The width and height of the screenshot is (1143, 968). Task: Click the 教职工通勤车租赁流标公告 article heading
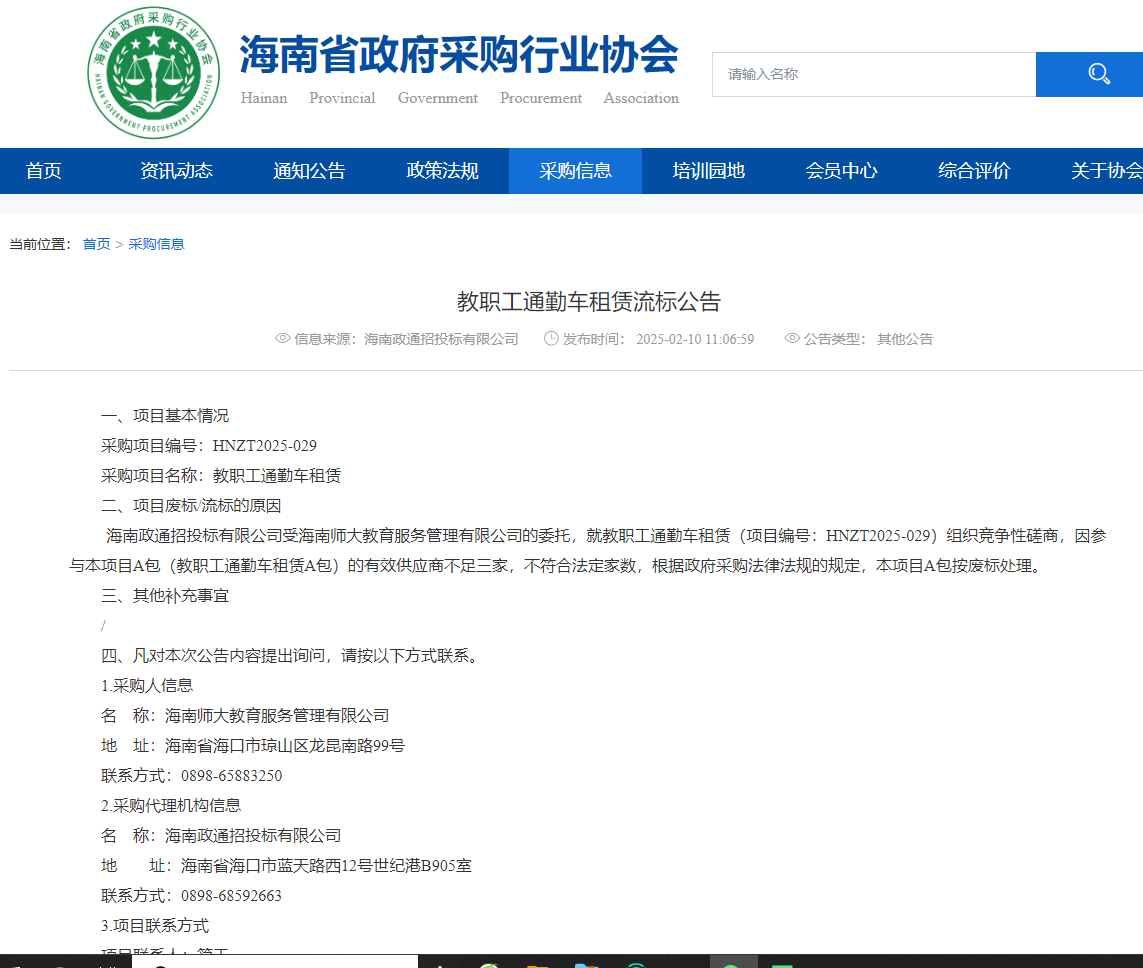point(589,302)
